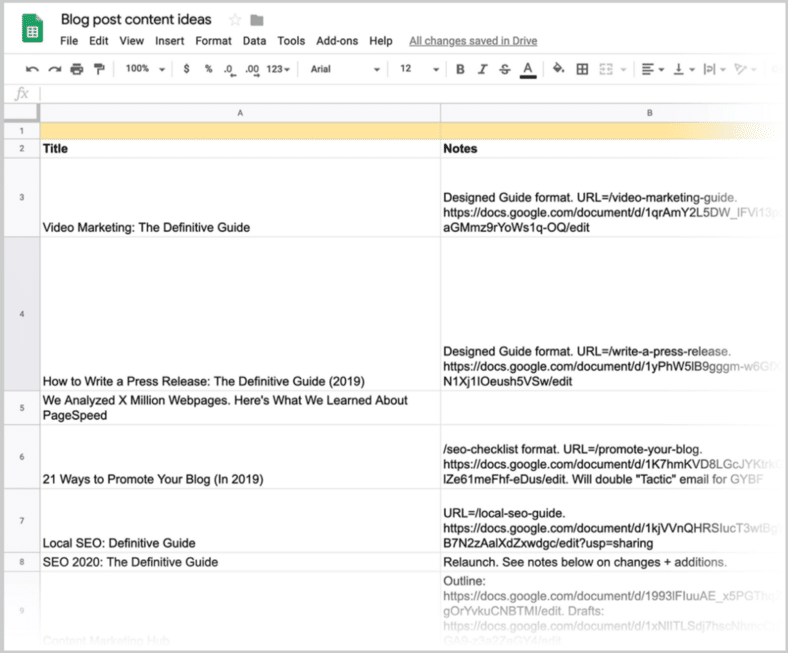The height and width of the screenshot is (653, 788).
Task: Open the text color picker
Action: 528,69
